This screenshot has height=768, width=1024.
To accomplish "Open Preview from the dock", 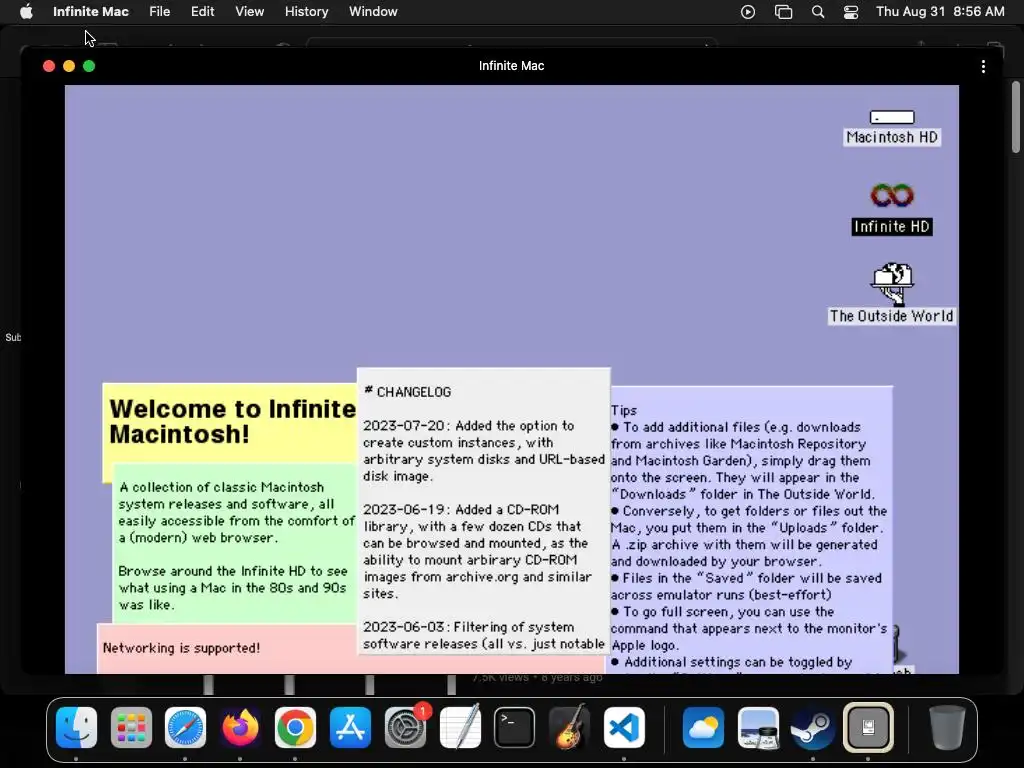I will [758, 727].
